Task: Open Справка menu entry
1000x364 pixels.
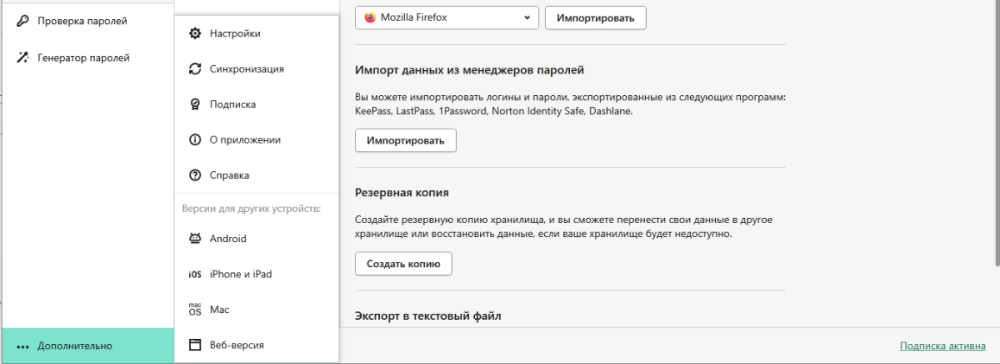Action: tap(256, 175)
